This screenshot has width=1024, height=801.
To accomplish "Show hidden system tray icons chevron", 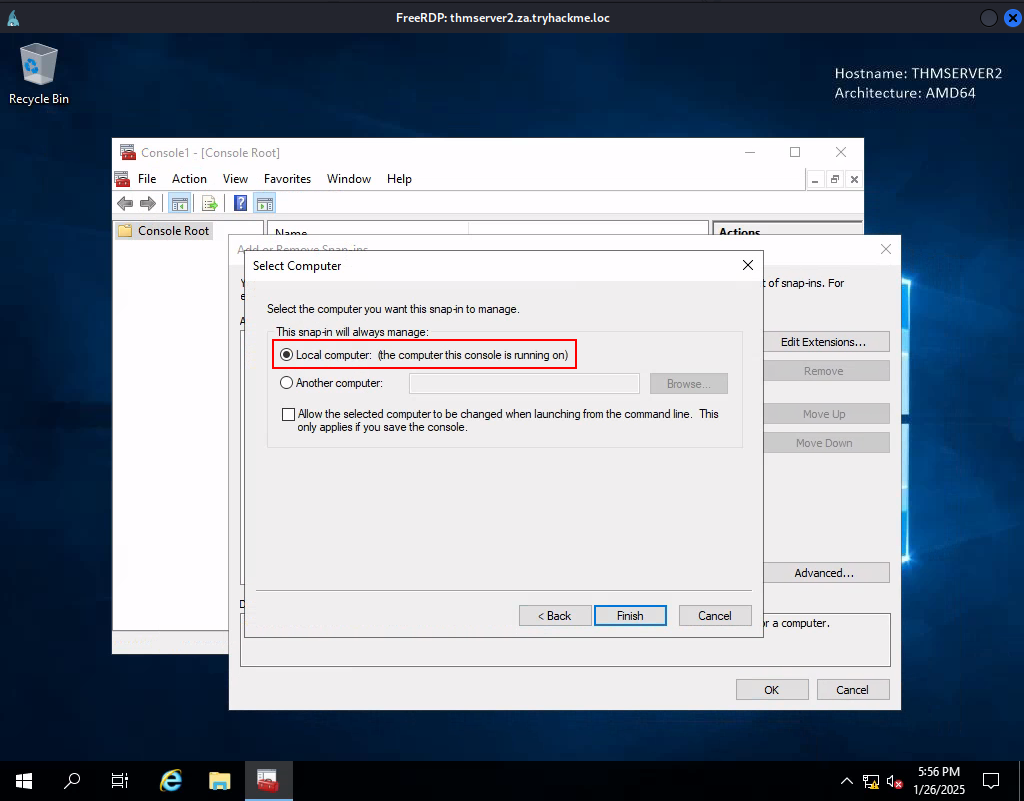I will tap(847, 781).
